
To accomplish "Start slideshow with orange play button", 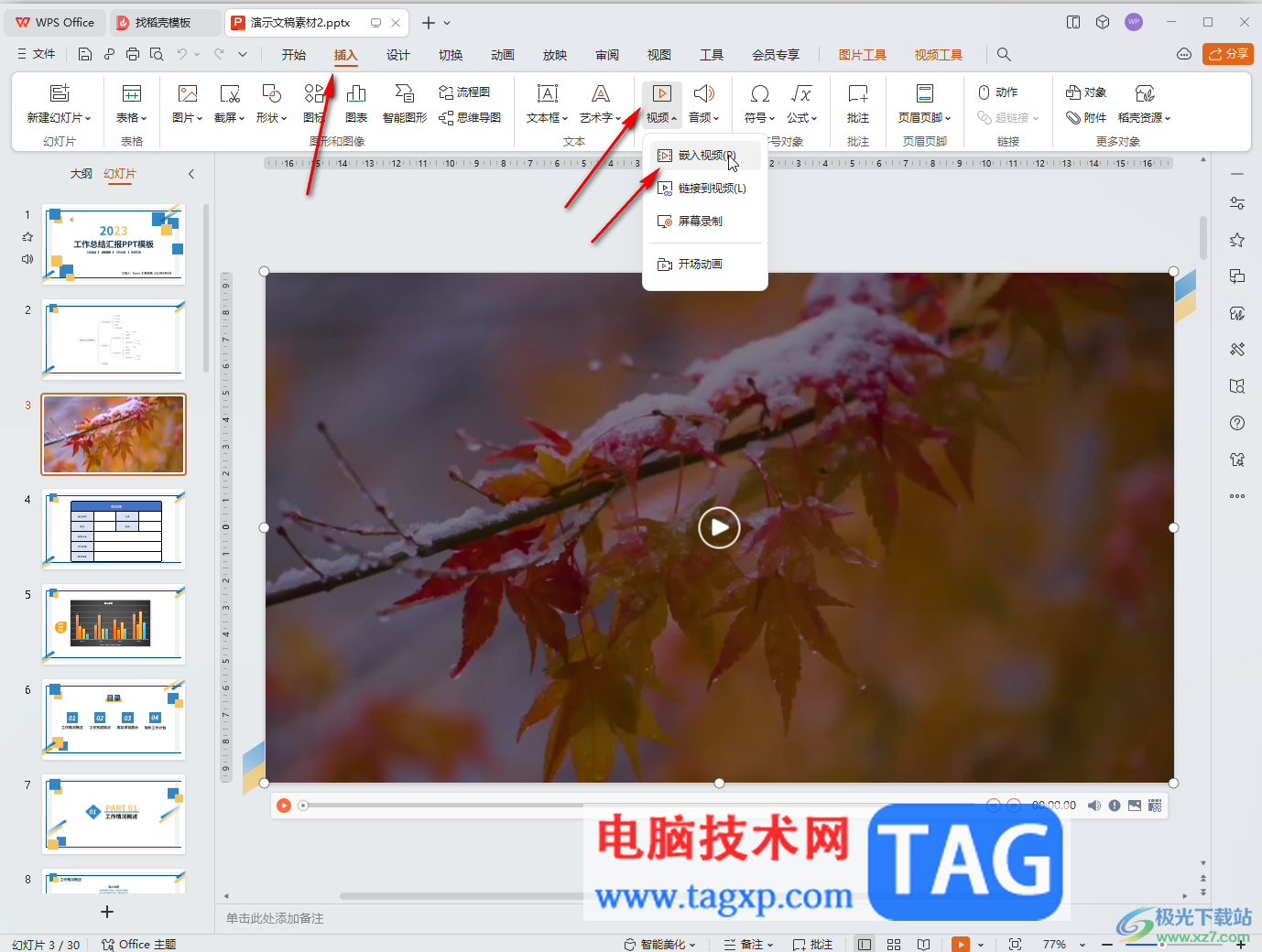I will point(961,944).
